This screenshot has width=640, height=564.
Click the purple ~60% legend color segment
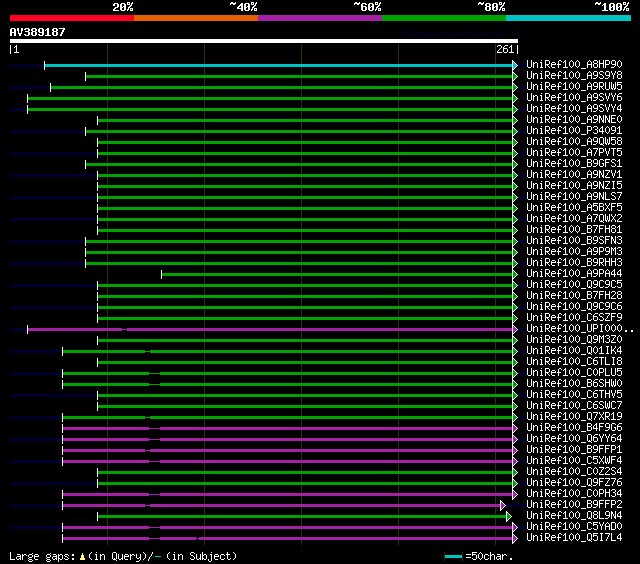coord(320,18)
